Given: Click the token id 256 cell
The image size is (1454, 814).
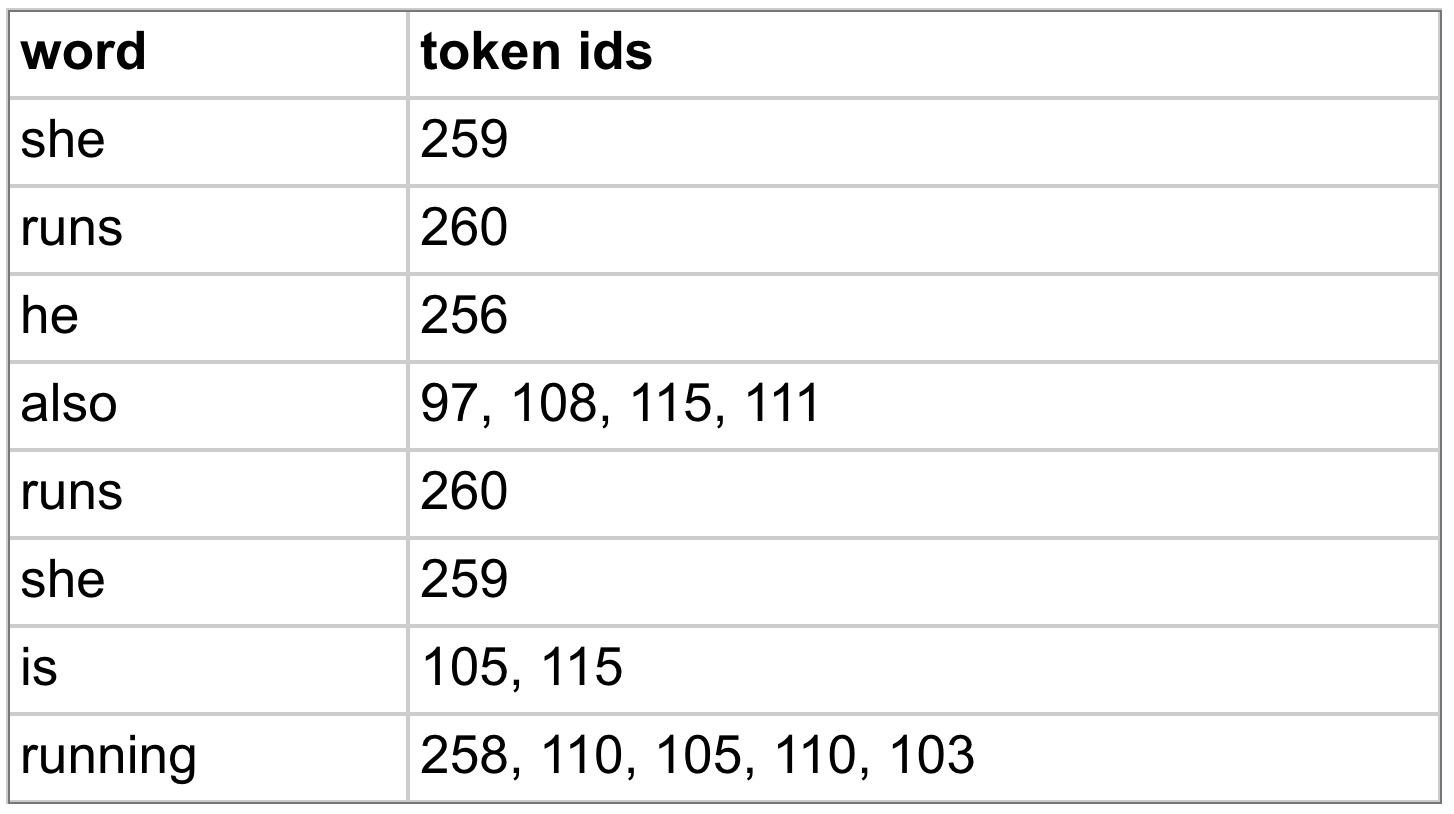Looking at the screenshot, I should pyautogui.click(x=464, y=317).
